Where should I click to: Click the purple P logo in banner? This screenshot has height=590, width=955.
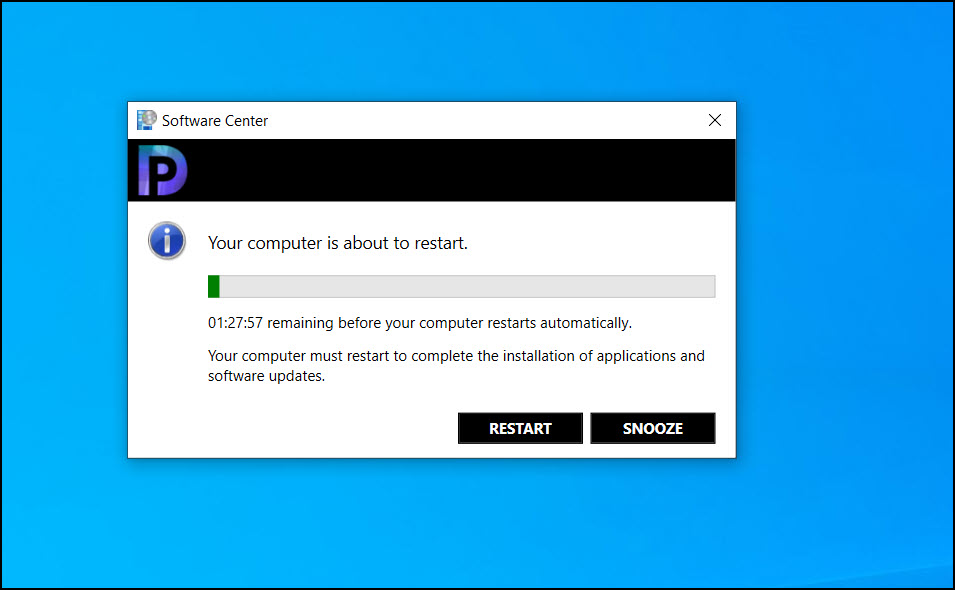162,170
